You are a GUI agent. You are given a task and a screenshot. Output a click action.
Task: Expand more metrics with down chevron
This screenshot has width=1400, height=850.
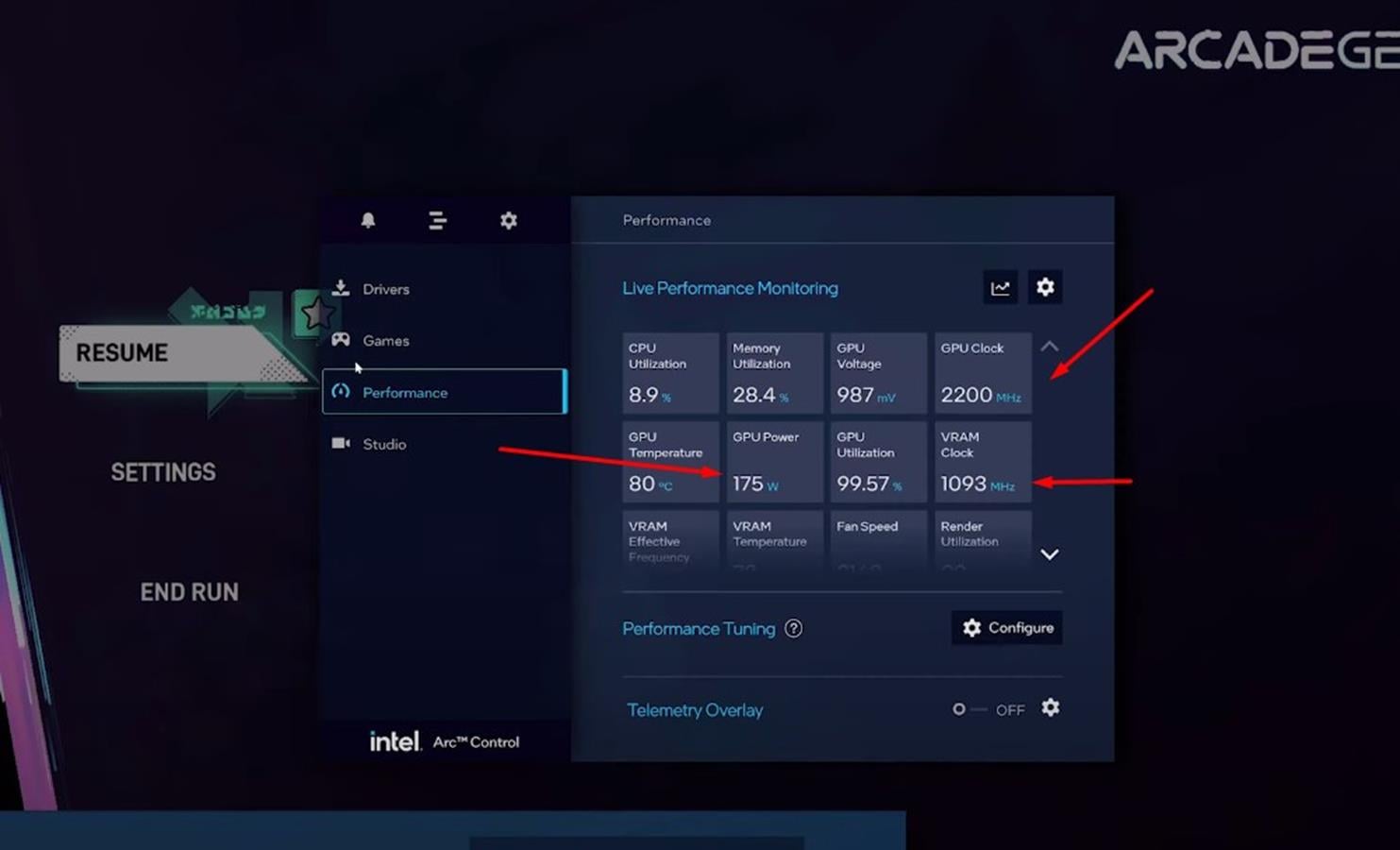(1049, 554)
